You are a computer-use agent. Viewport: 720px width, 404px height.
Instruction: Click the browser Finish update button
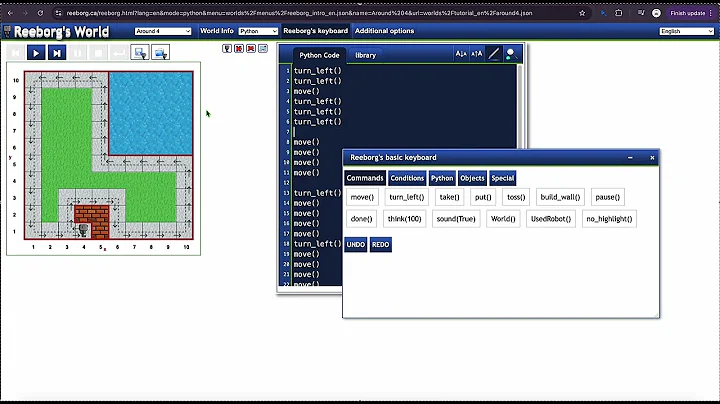coord(690,13)
